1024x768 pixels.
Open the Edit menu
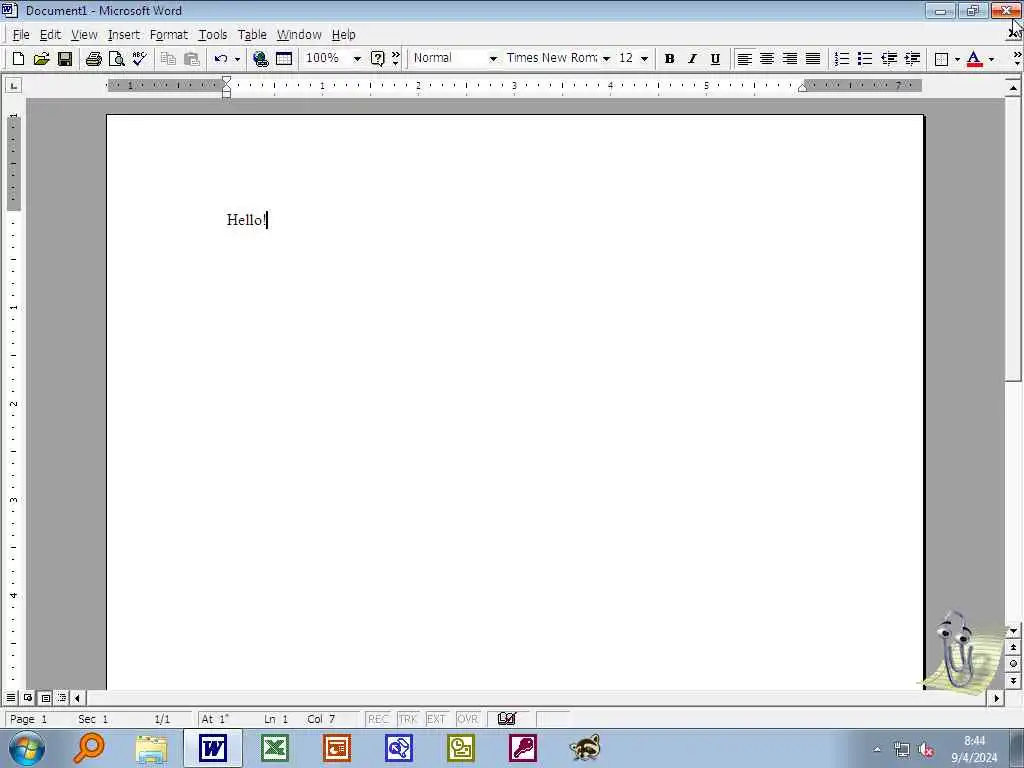pos(50,35)
